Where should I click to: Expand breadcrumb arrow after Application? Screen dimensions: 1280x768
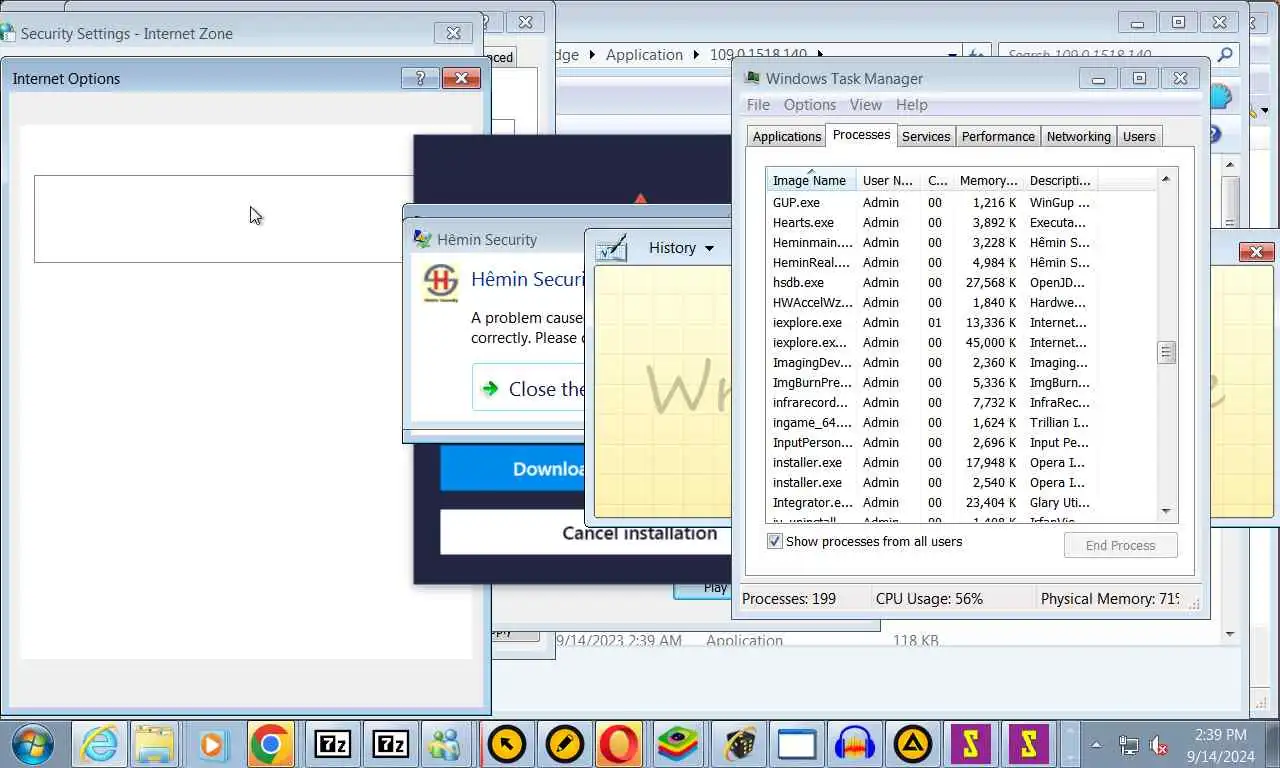pos(697,55)
